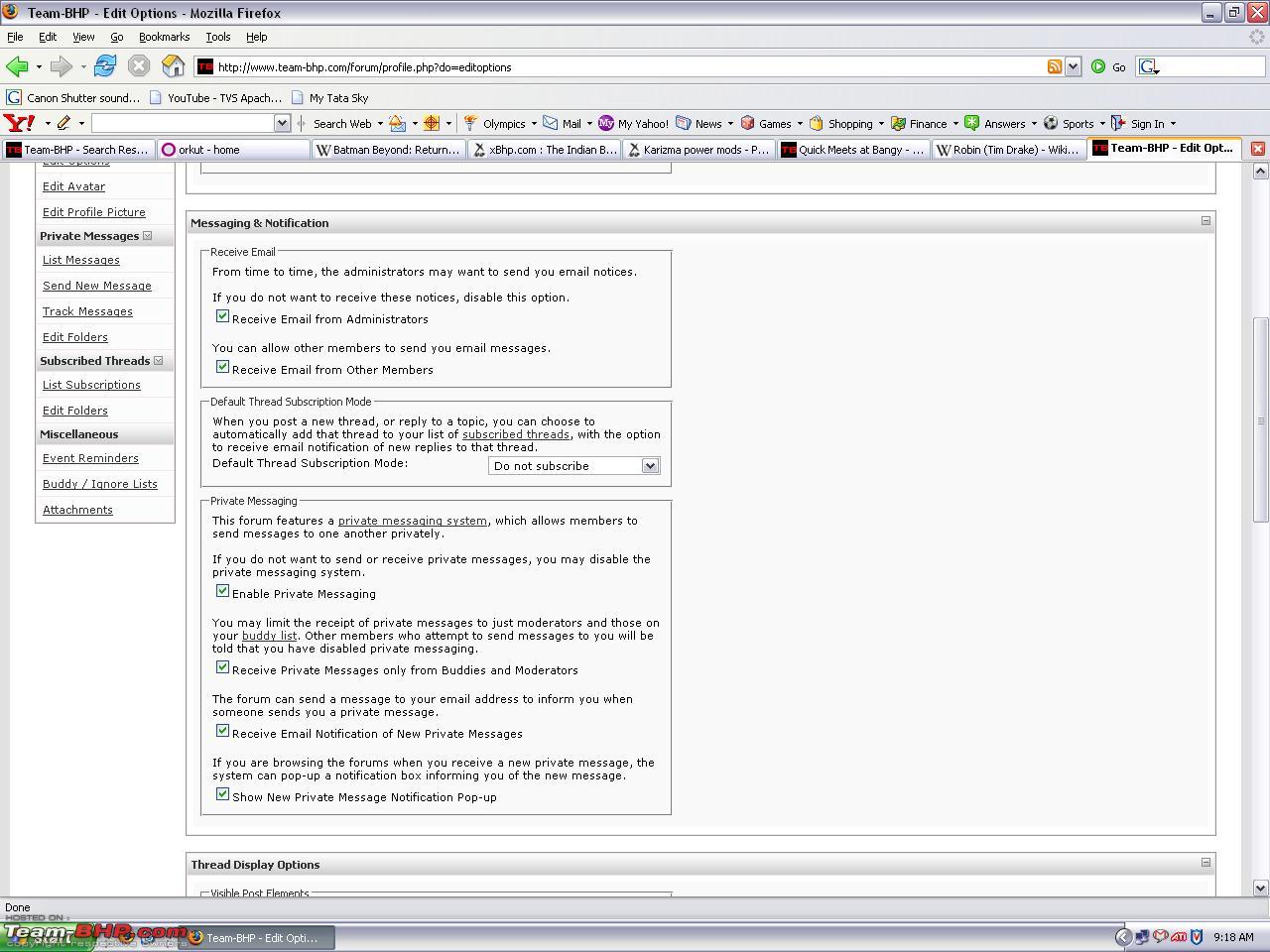Open the View menu
This screenshot has width=1270, height=952.
(83, 37)
